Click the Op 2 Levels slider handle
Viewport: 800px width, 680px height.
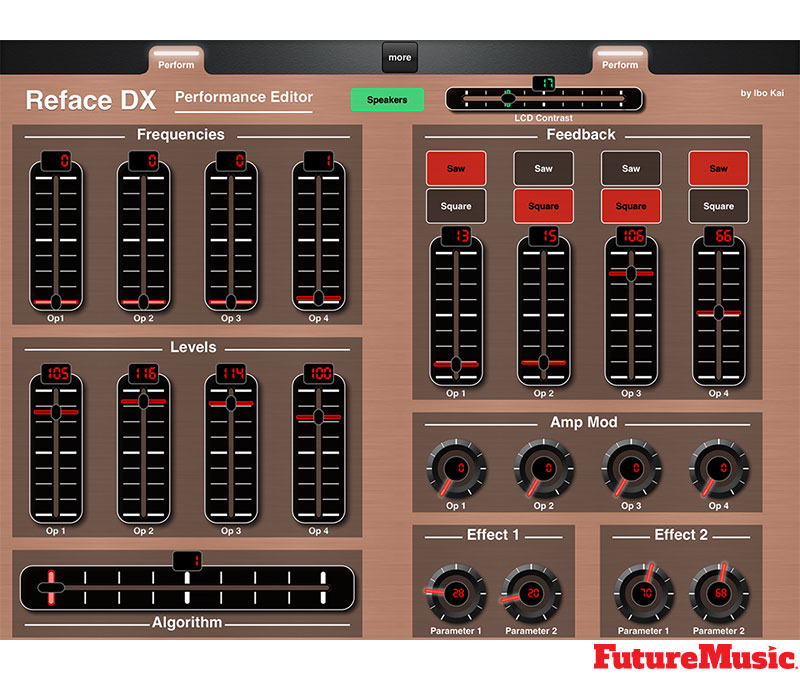(x=143, y=401)
